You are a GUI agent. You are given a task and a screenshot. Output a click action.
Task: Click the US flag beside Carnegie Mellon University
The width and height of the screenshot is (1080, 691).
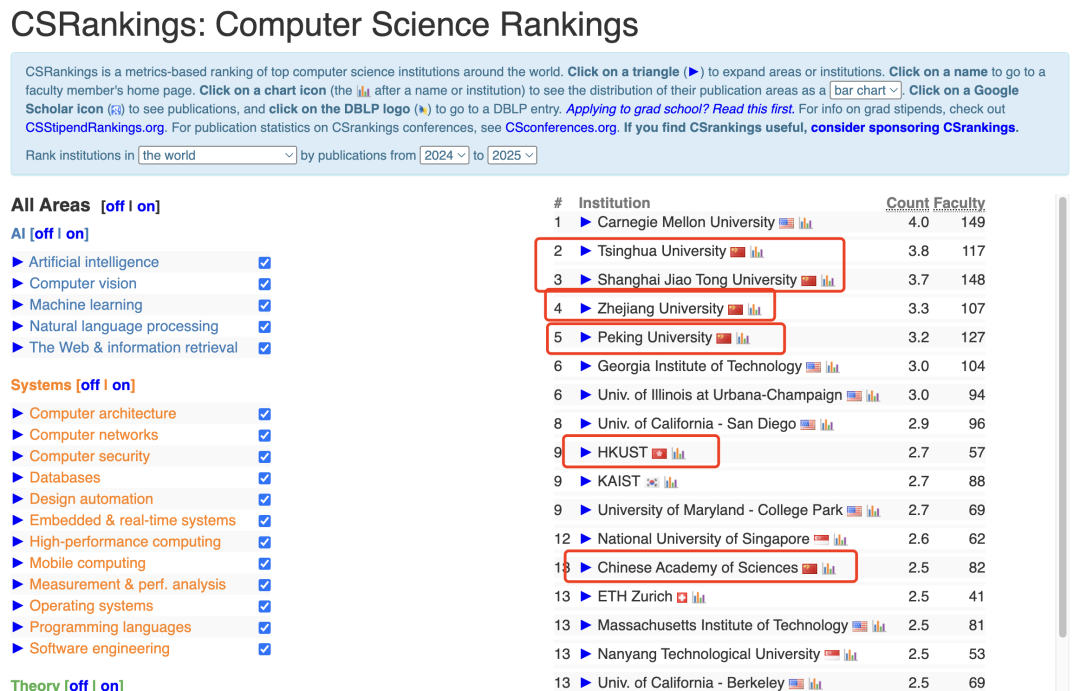786,223
